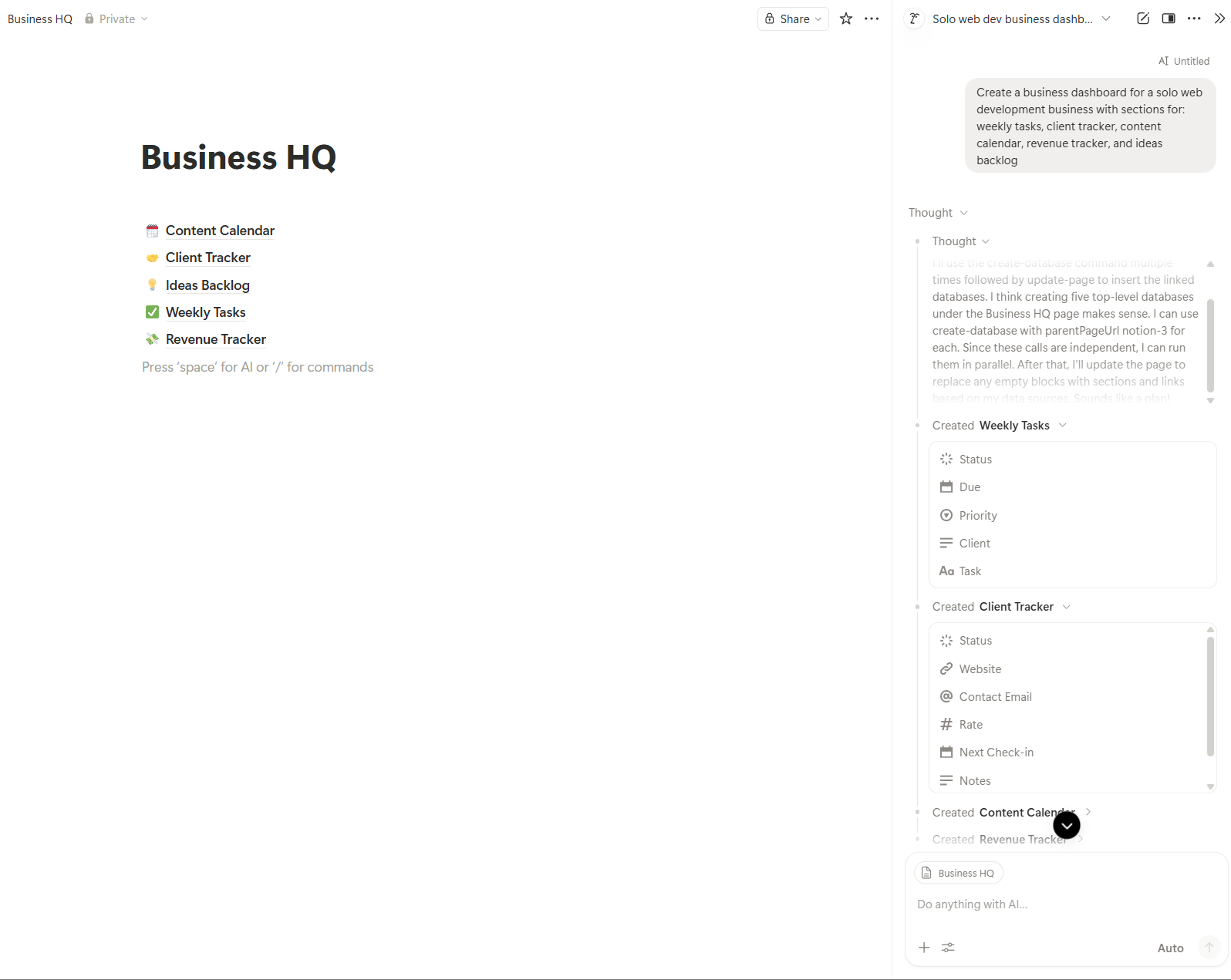Click the Website link property icon
The height and width of the screenshot is (980, 1231).
coord(946,668)
